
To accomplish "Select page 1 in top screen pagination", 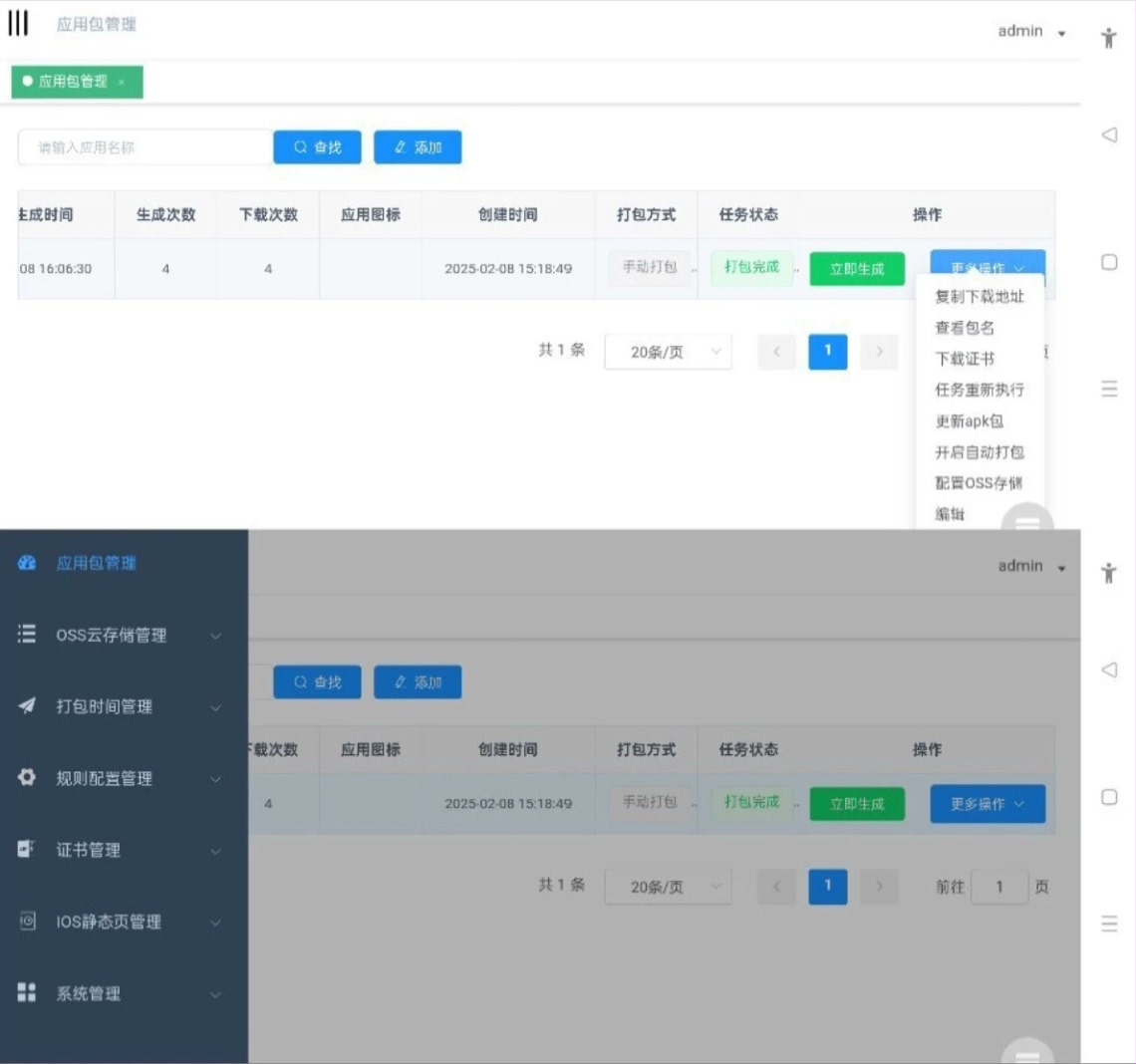I will [x=828, y=352].
